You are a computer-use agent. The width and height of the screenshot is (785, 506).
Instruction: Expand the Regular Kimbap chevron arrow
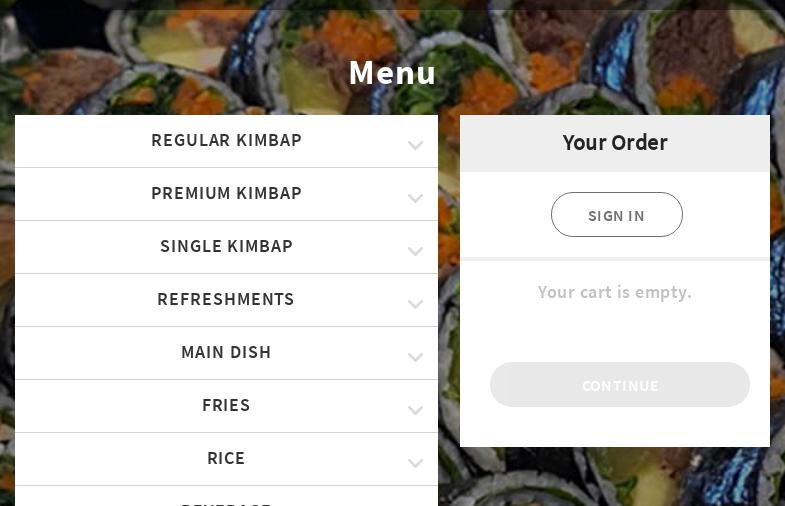point(416,145)
